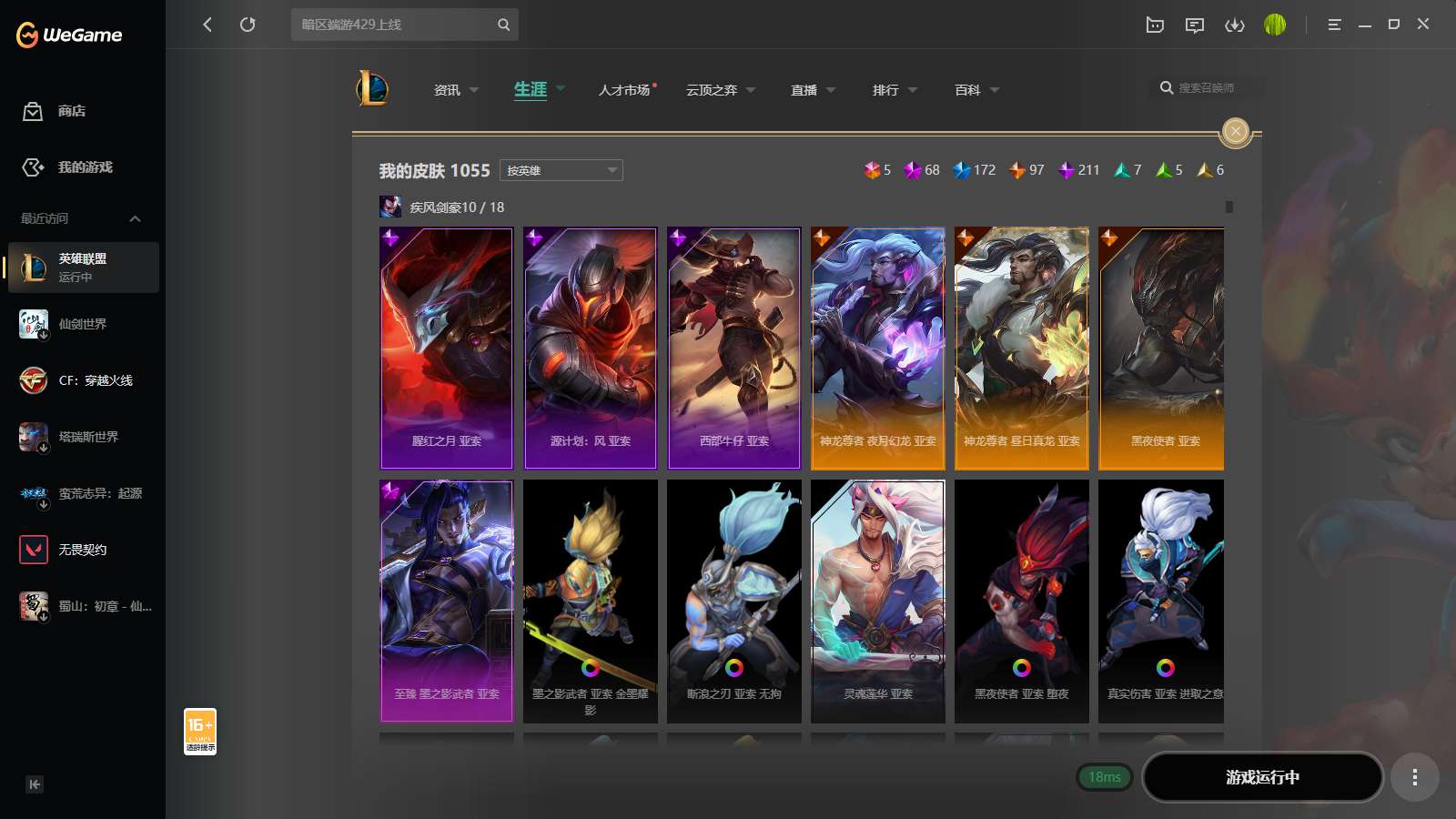Screen dimensions: 1456x819
Task: Click the purple epic gem count 211
Action: click(1078, 170)
